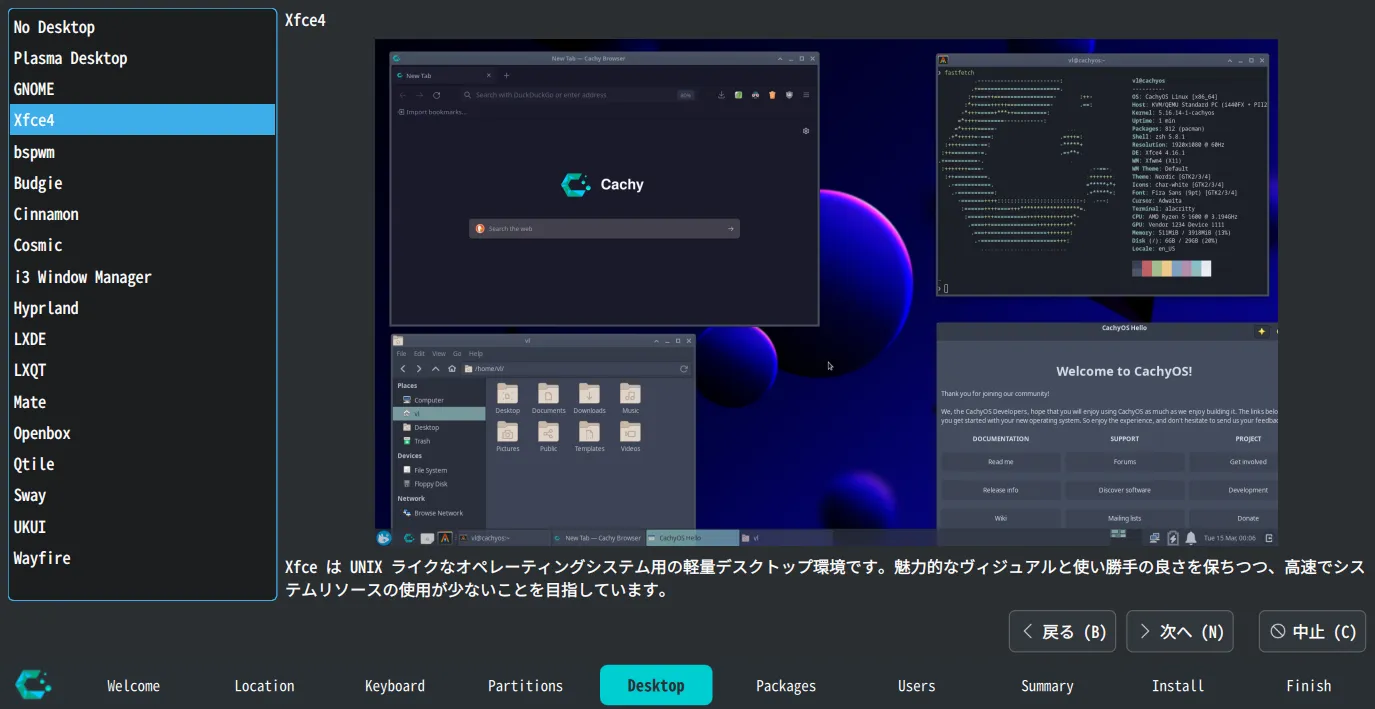Pick Qtile from the list
Image resolution: width=1375 pixels, height=709 pixels.
142,464
